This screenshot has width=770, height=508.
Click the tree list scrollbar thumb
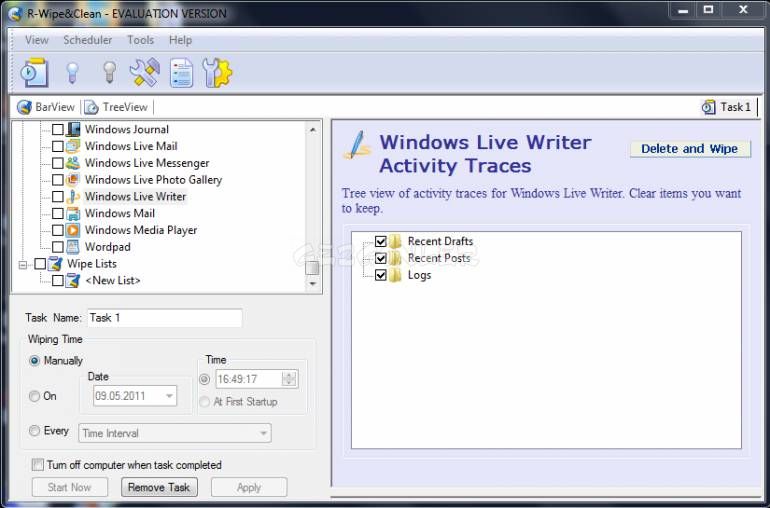[312, 268]
